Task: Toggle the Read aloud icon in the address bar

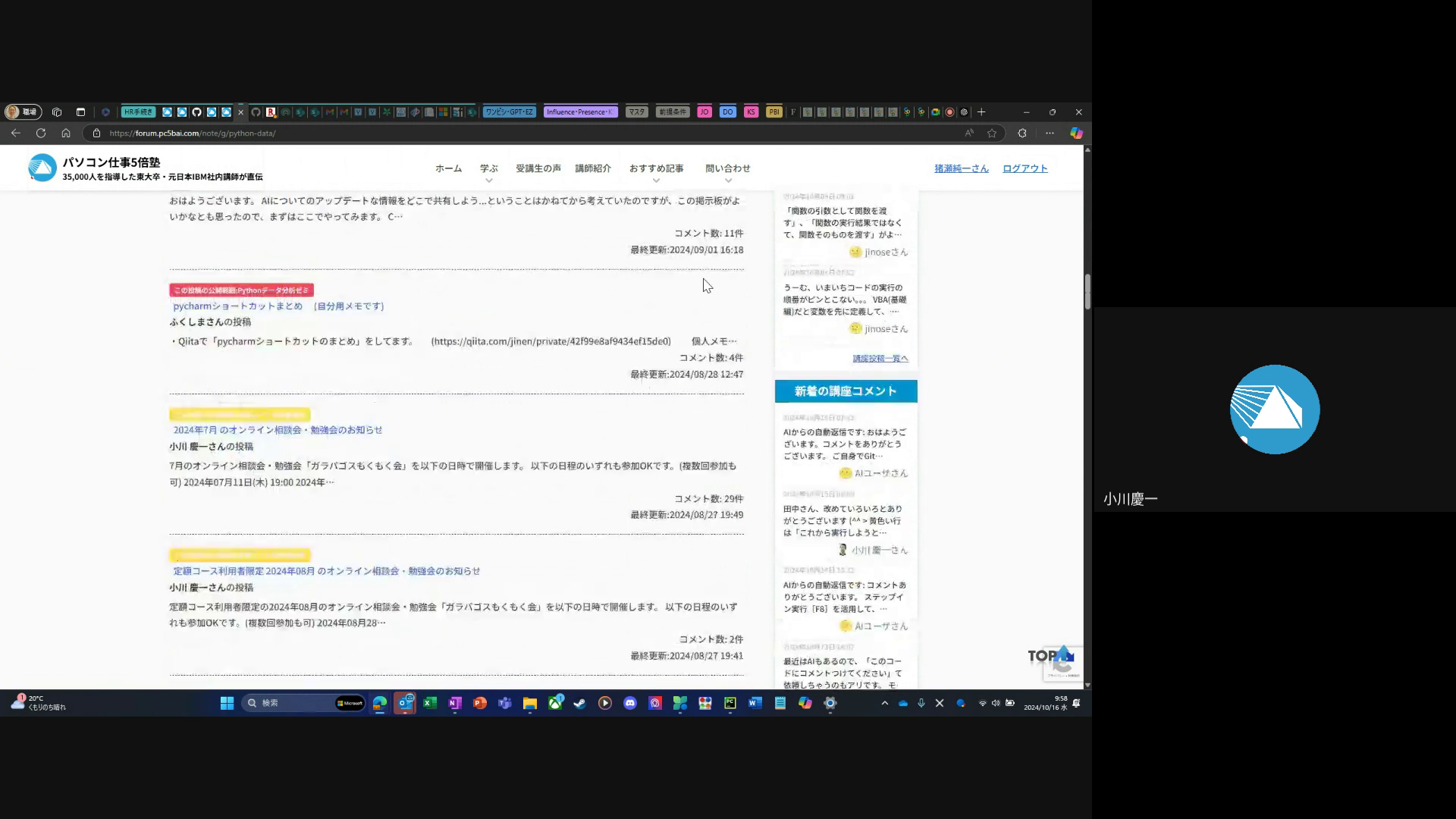Action: coord(969,133)
